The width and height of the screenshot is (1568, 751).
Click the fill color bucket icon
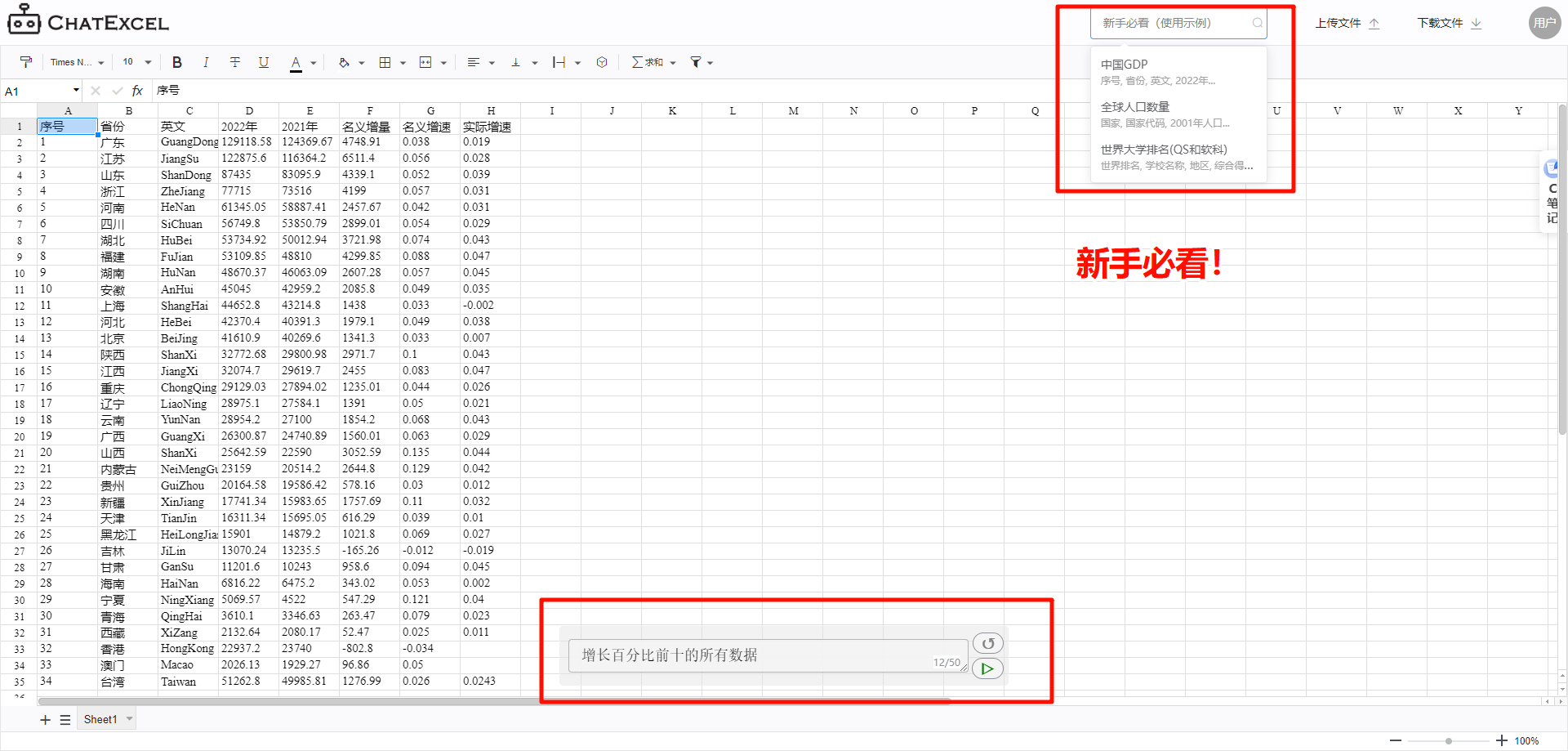(344, 62)
